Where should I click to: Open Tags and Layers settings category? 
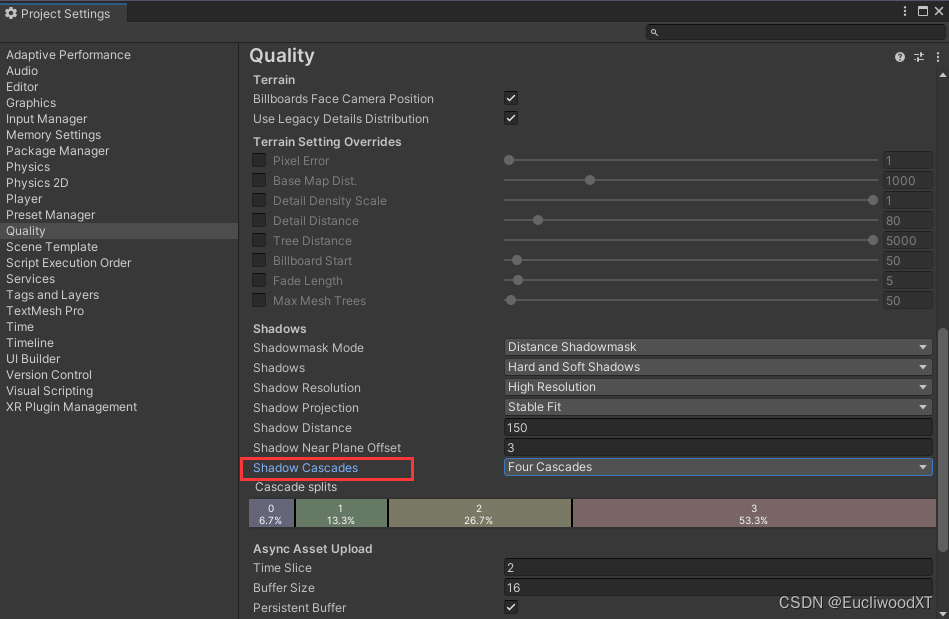[x=52, y=295]
